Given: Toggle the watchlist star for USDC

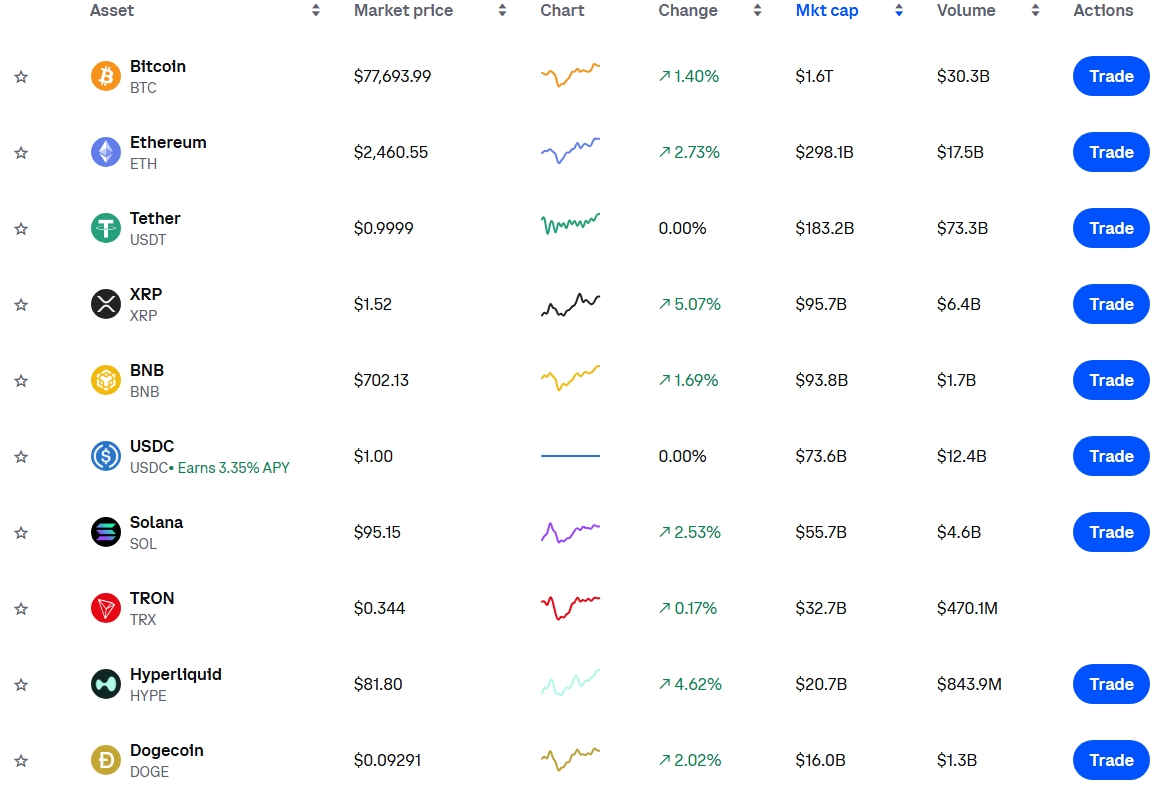Looking at the screenshot, I should click(x=21, y=457).
